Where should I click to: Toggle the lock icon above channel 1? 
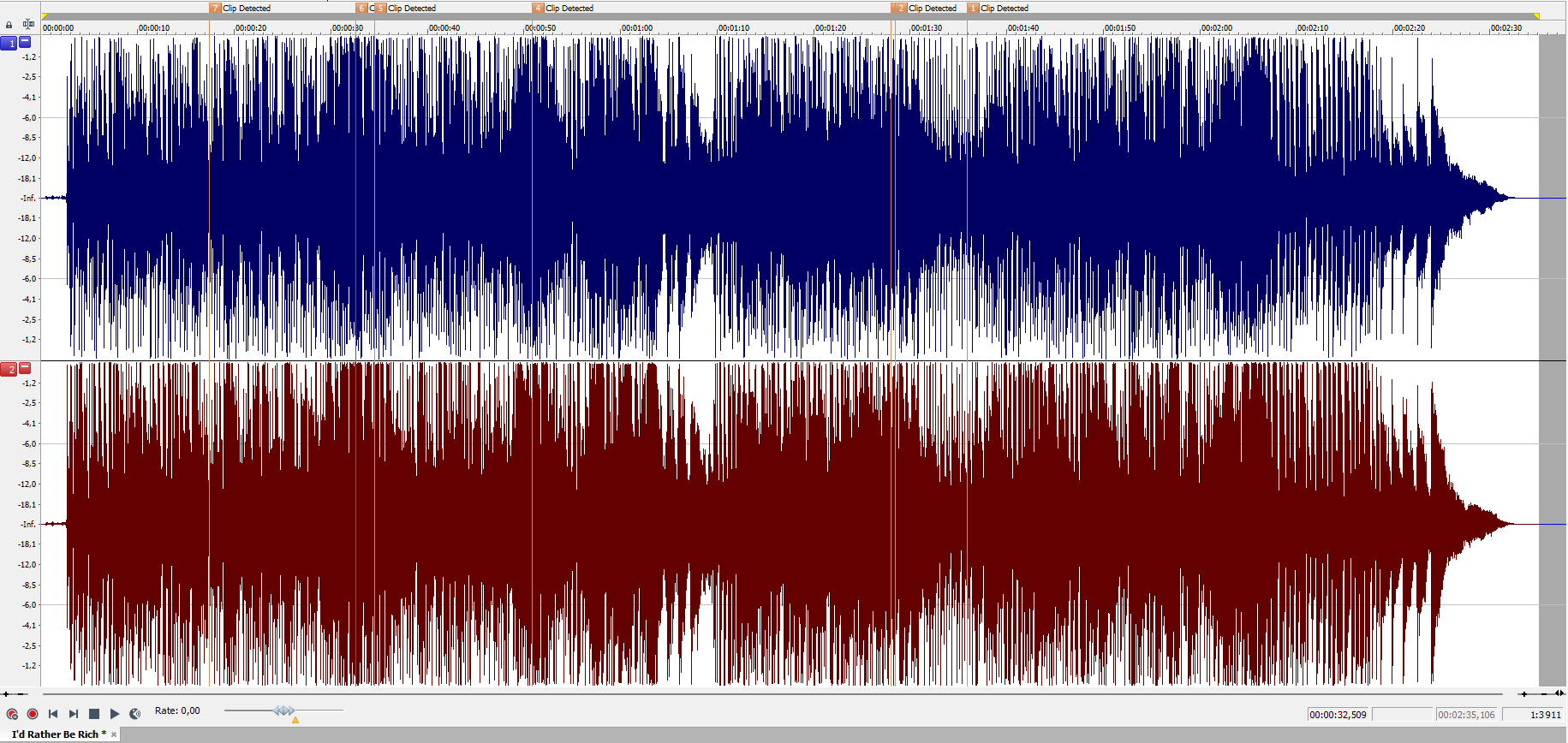click(9, 25)
